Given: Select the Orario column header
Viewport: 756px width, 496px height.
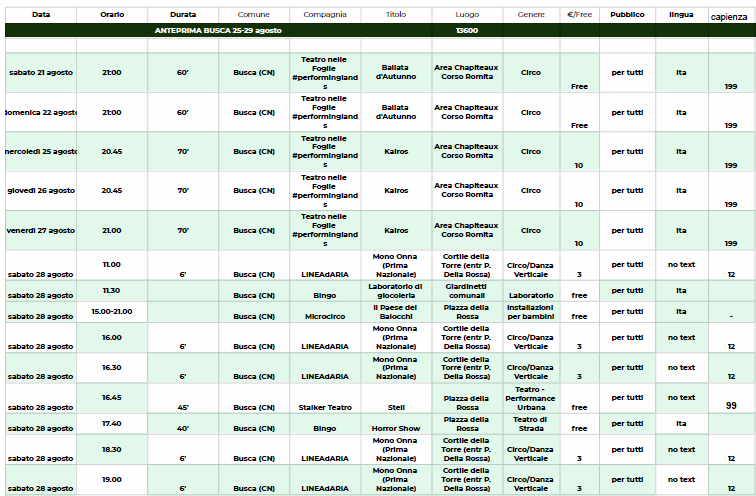Looking at the screenshot, I should (112, 15).
